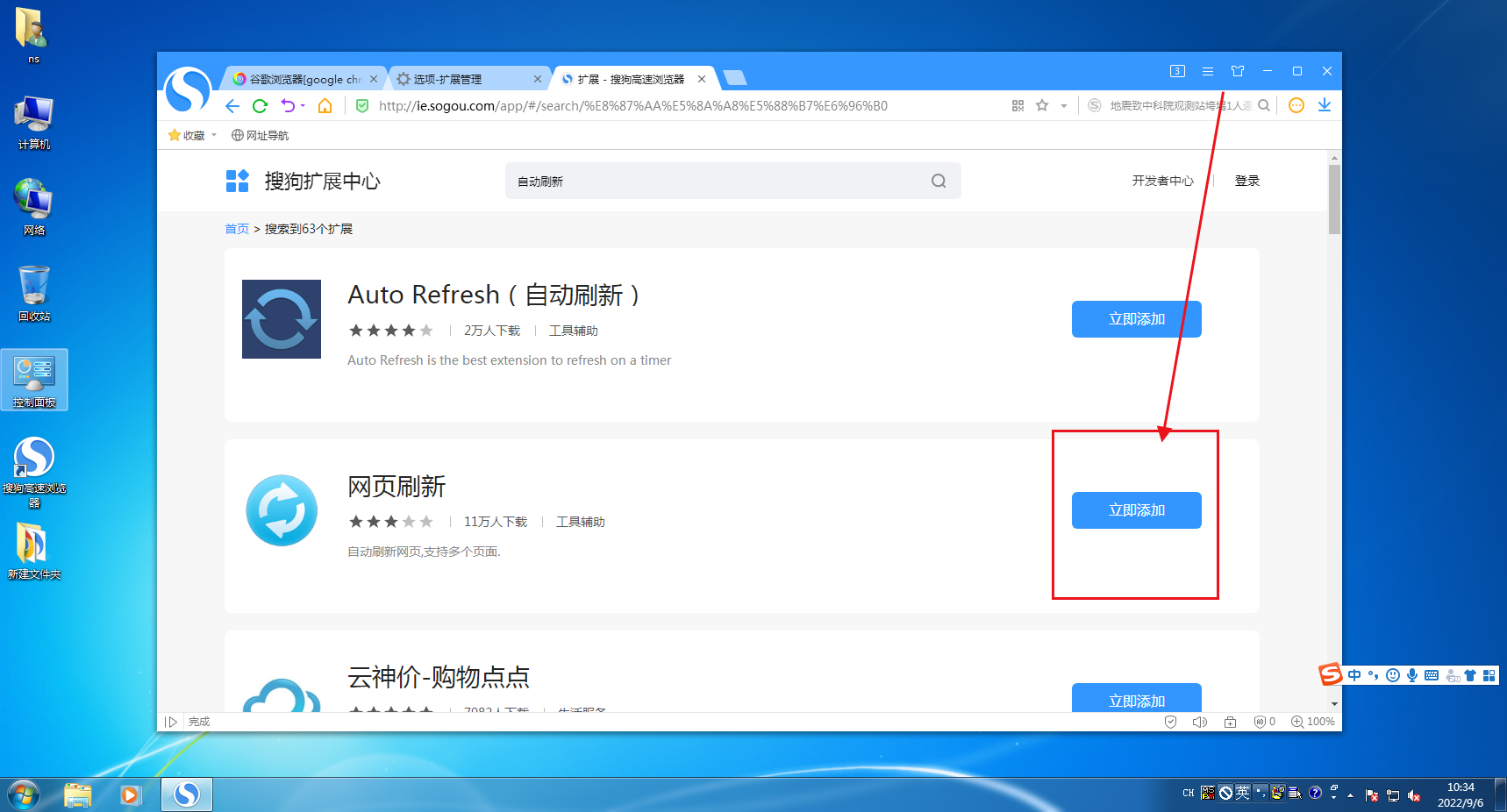Open the tab count icon showing 3

tap(1178, 71)
